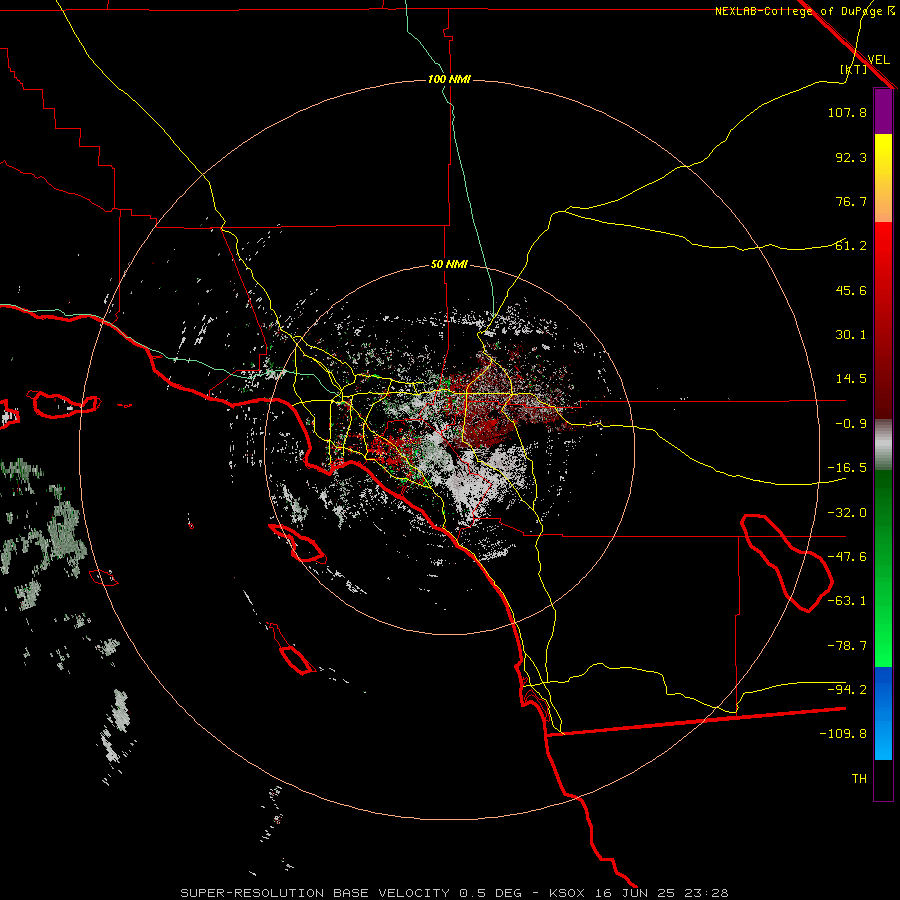Select the 92.3 scale value
Screen dimensions: 900x900
click(851, 157)
